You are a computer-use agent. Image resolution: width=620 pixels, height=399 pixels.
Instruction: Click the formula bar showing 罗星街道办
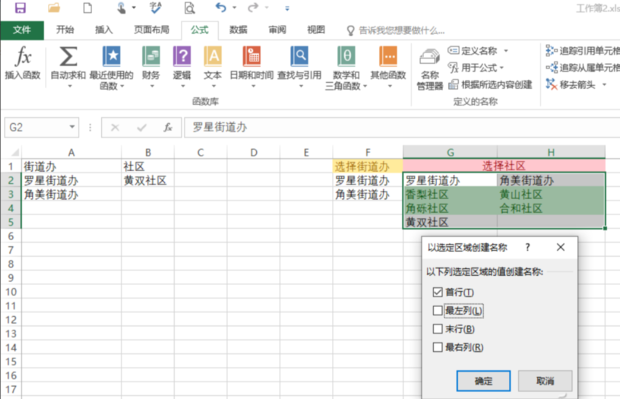coord(402,127)
